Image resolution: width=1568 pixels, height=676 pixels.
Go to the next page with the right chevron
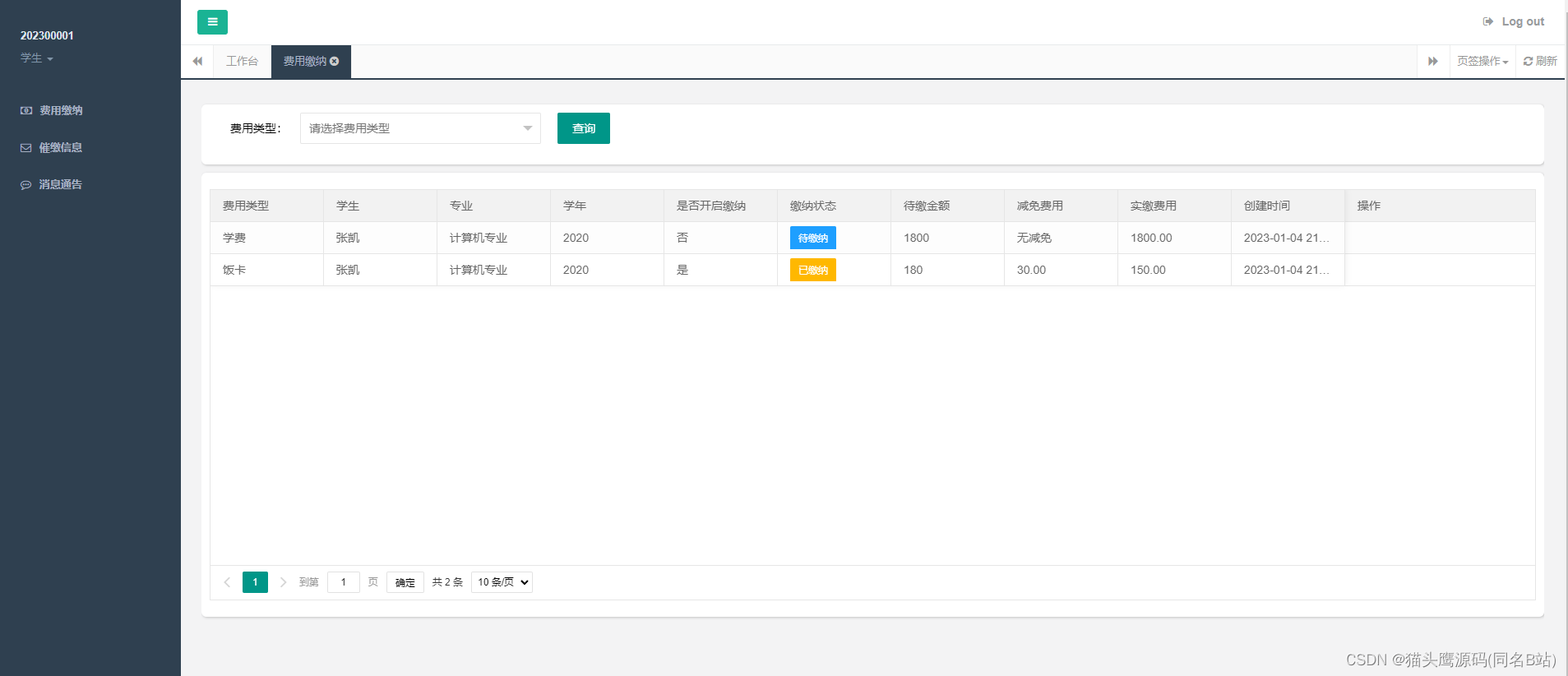pyautogui.click(x=283, y=582)
